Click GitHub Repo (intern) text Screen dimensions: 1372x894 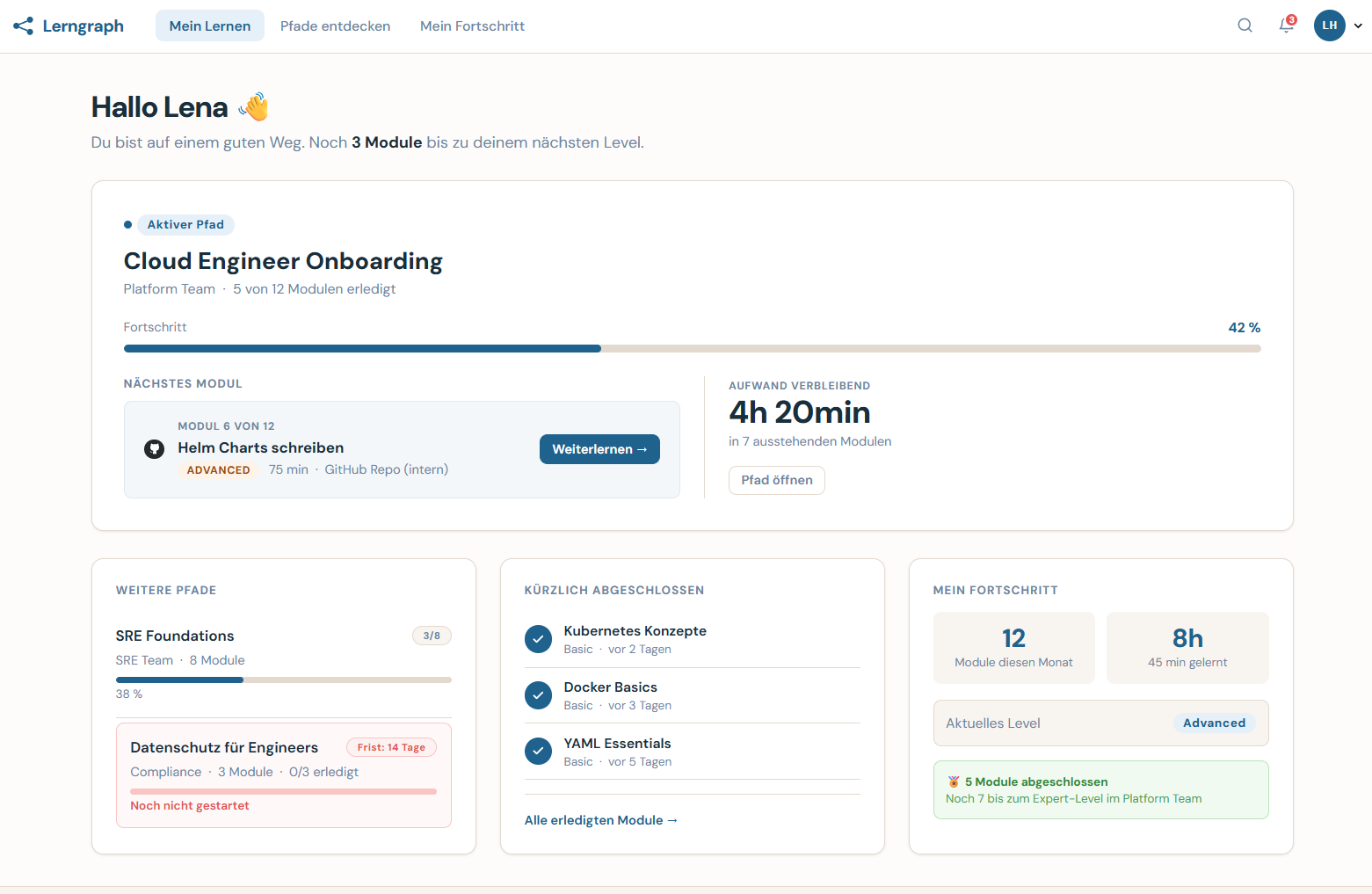click(x=387, y=470)
